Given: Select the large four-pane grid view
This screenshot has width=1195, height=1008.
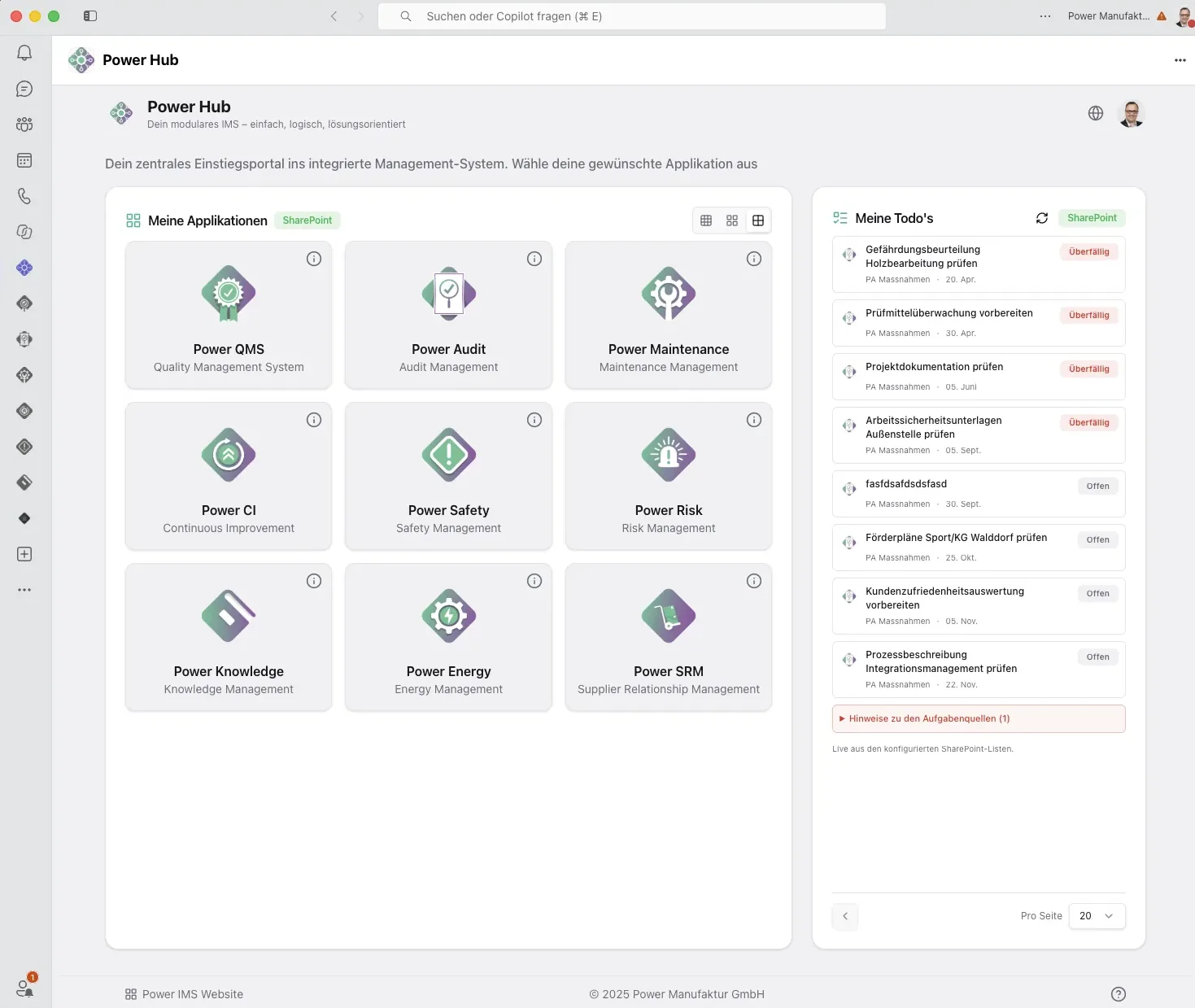Looking at the screenshot, I should 758,220.
